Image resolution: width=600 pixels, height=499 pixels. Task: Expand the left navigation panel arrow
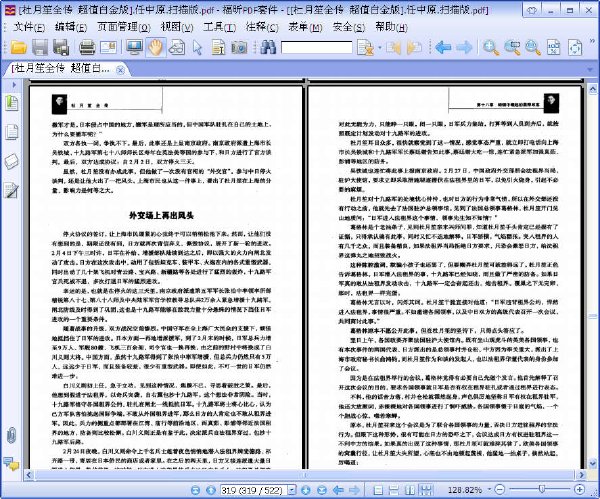point(14,85)
